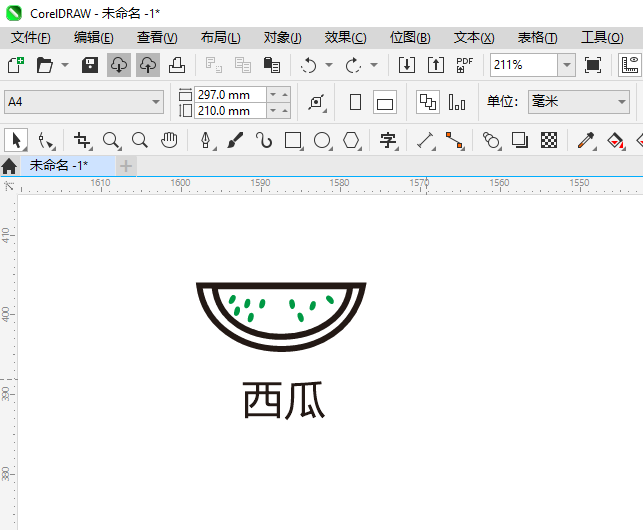Click the Print icon

click(x=177, y=65)
